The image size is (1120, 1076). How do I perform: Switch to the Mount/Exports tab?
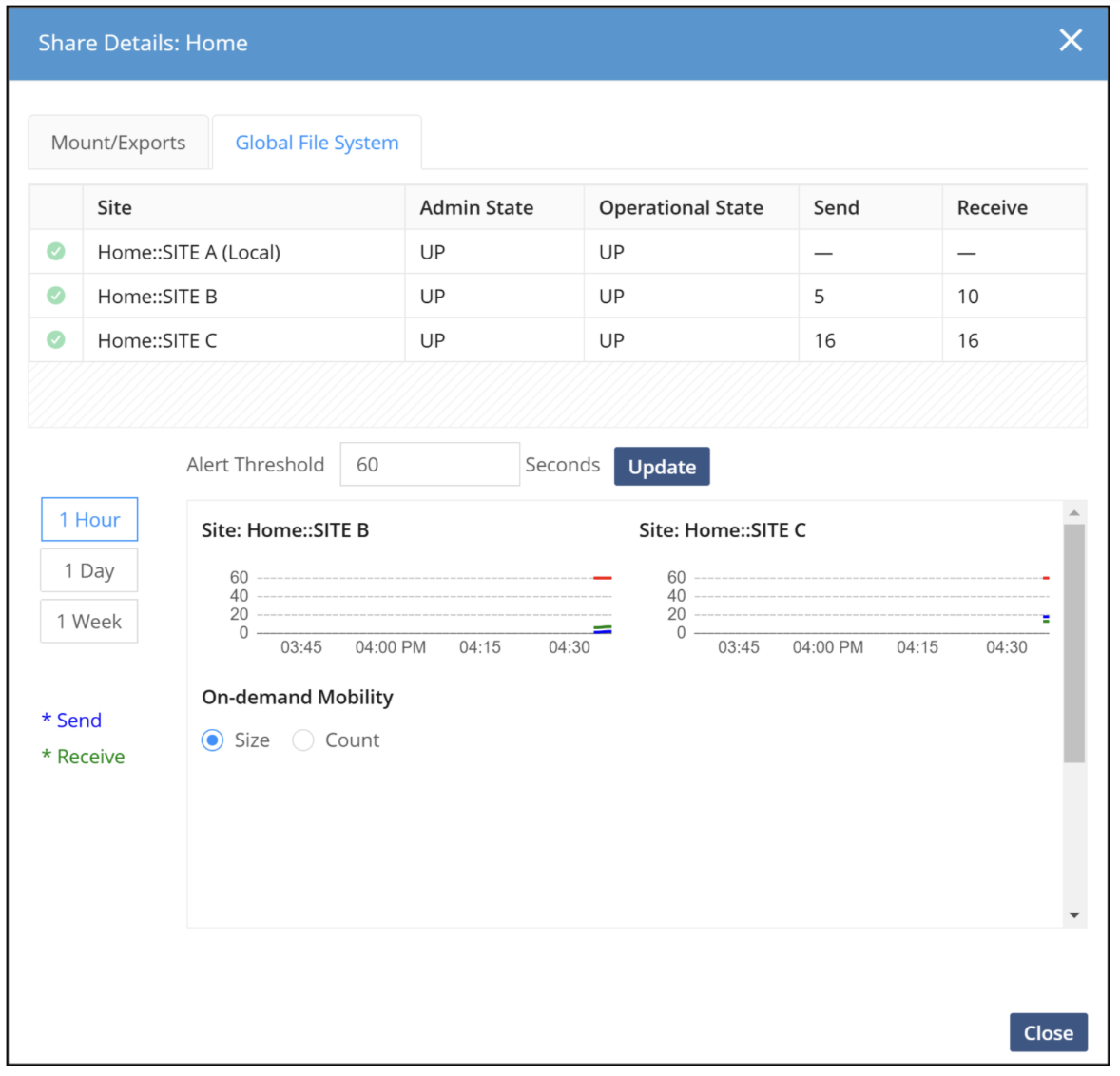point(119,143)
